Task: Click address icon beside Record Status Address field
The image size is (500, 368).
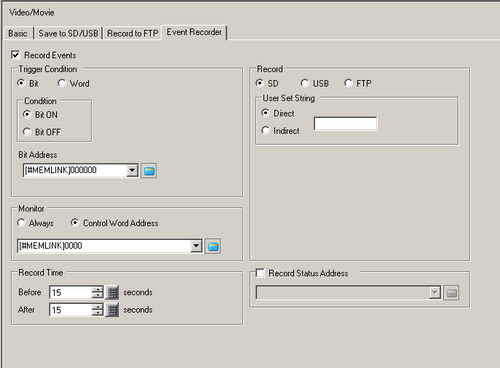Action: pyautogui.click(x=451, y=293)
